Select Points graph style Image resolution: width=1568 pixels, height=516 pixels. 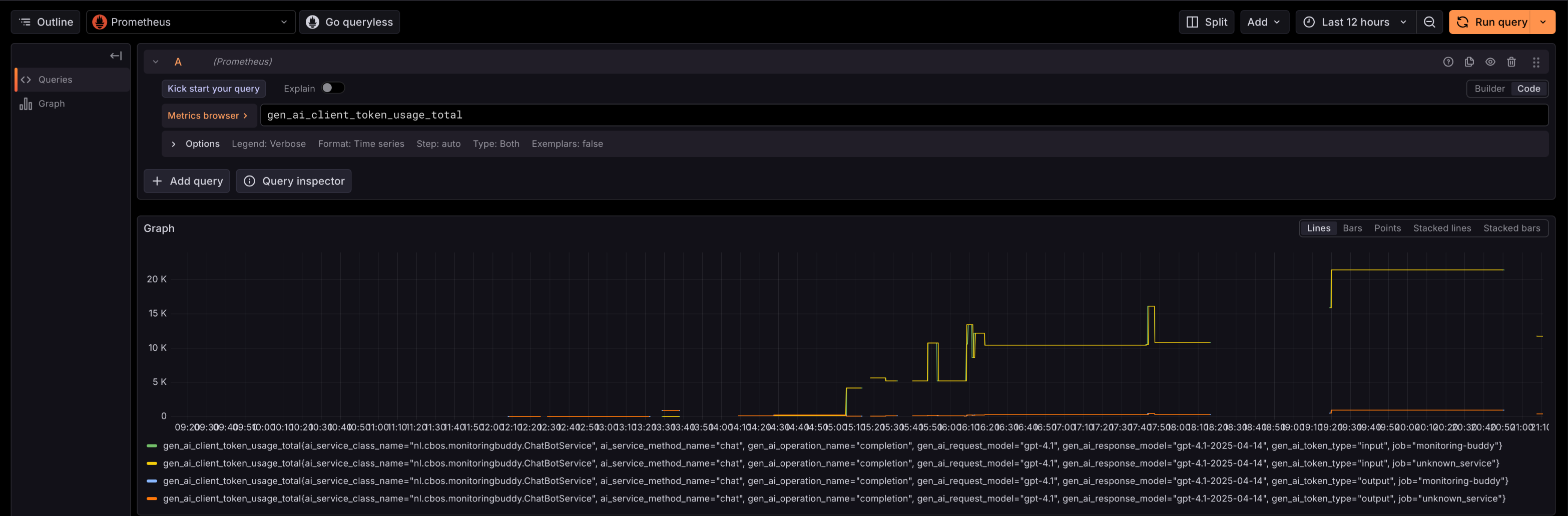click(x=1387, y=228)
